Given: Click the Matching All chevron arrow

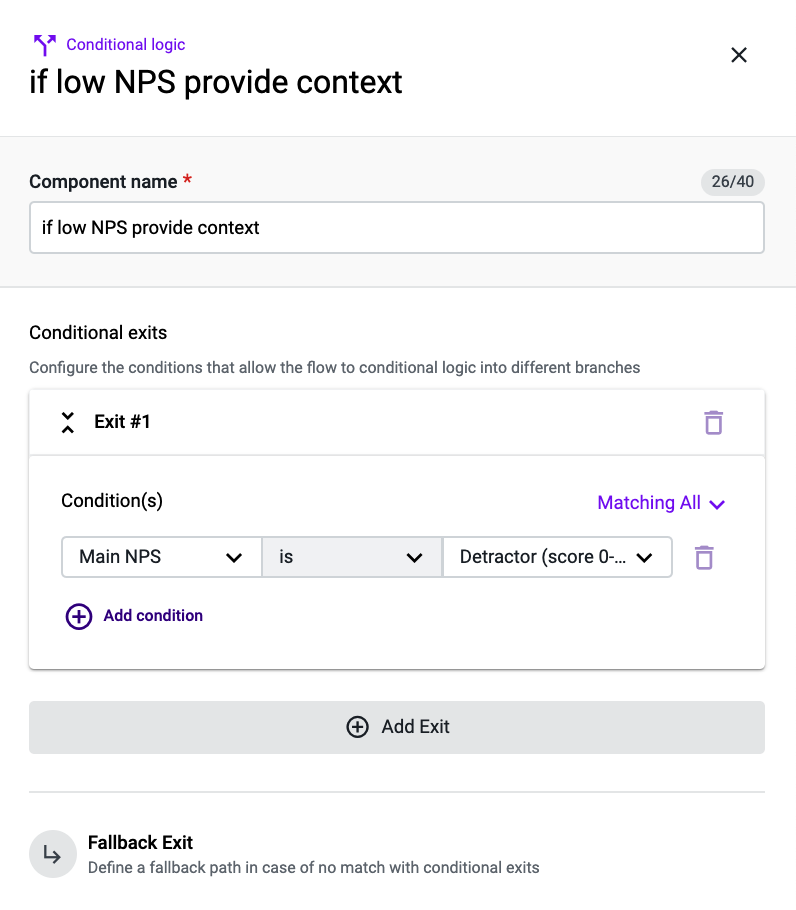Looking at the screenshot, I should [717, 504].
